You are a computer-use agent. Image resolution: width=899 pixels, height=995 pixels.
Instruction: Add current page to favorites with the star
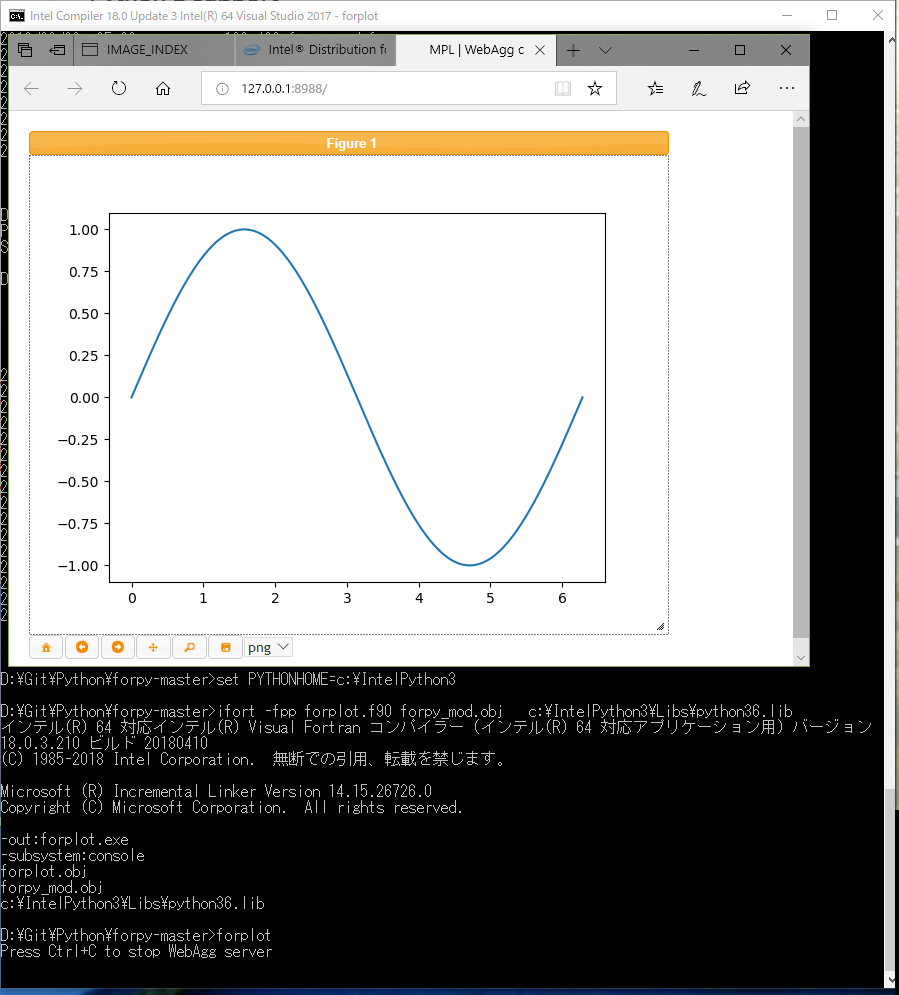coord(595,88)
